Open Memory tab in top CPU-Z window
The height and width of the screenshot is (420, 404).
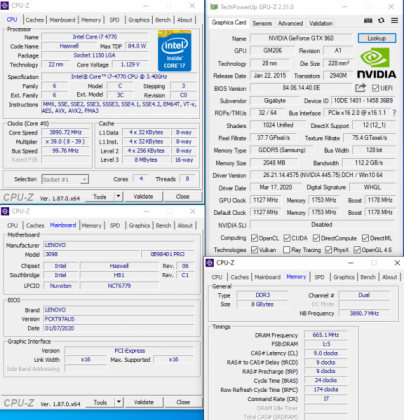(91, 20)
